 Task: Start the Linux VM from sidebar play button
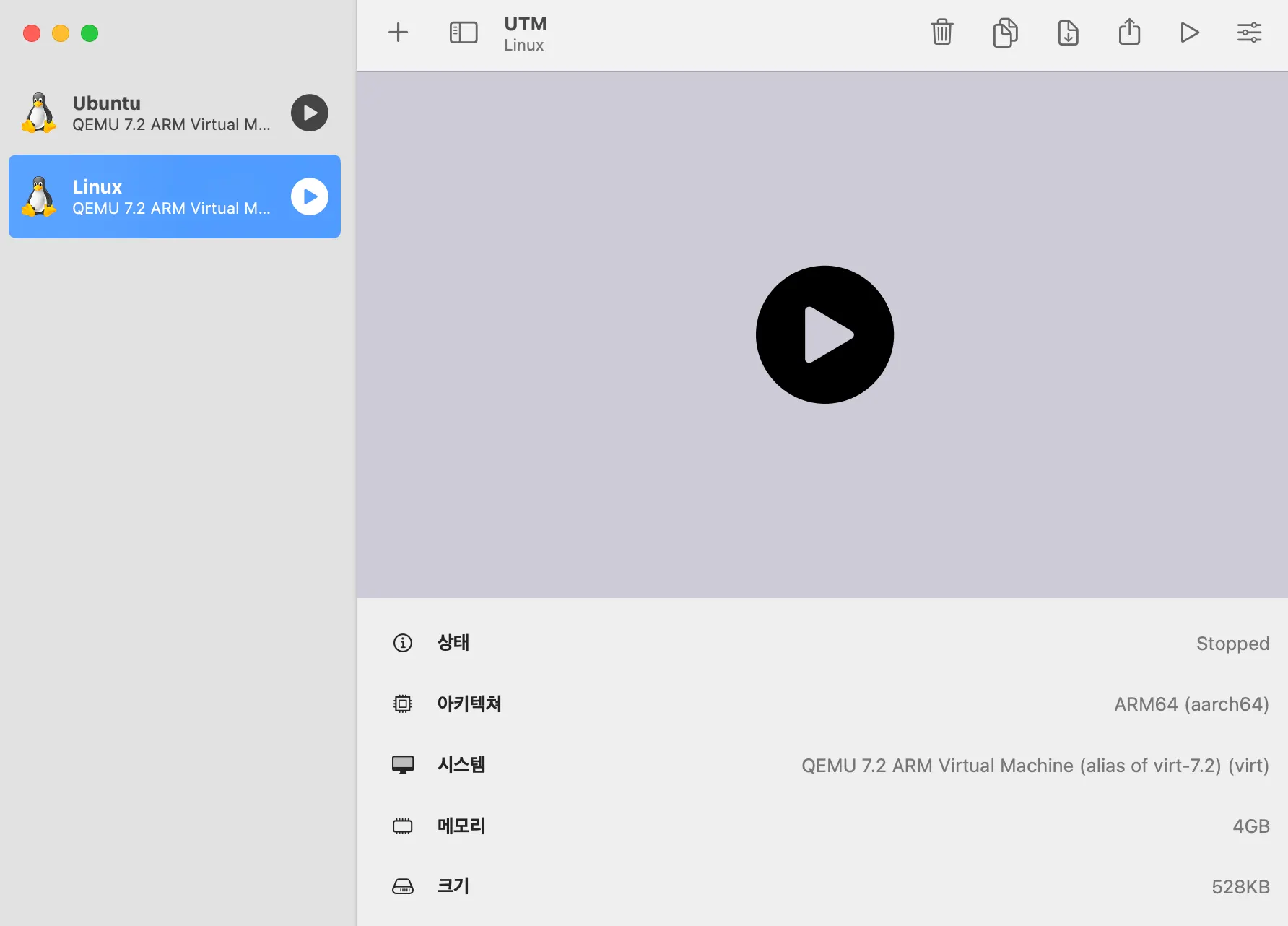[310, 196]
